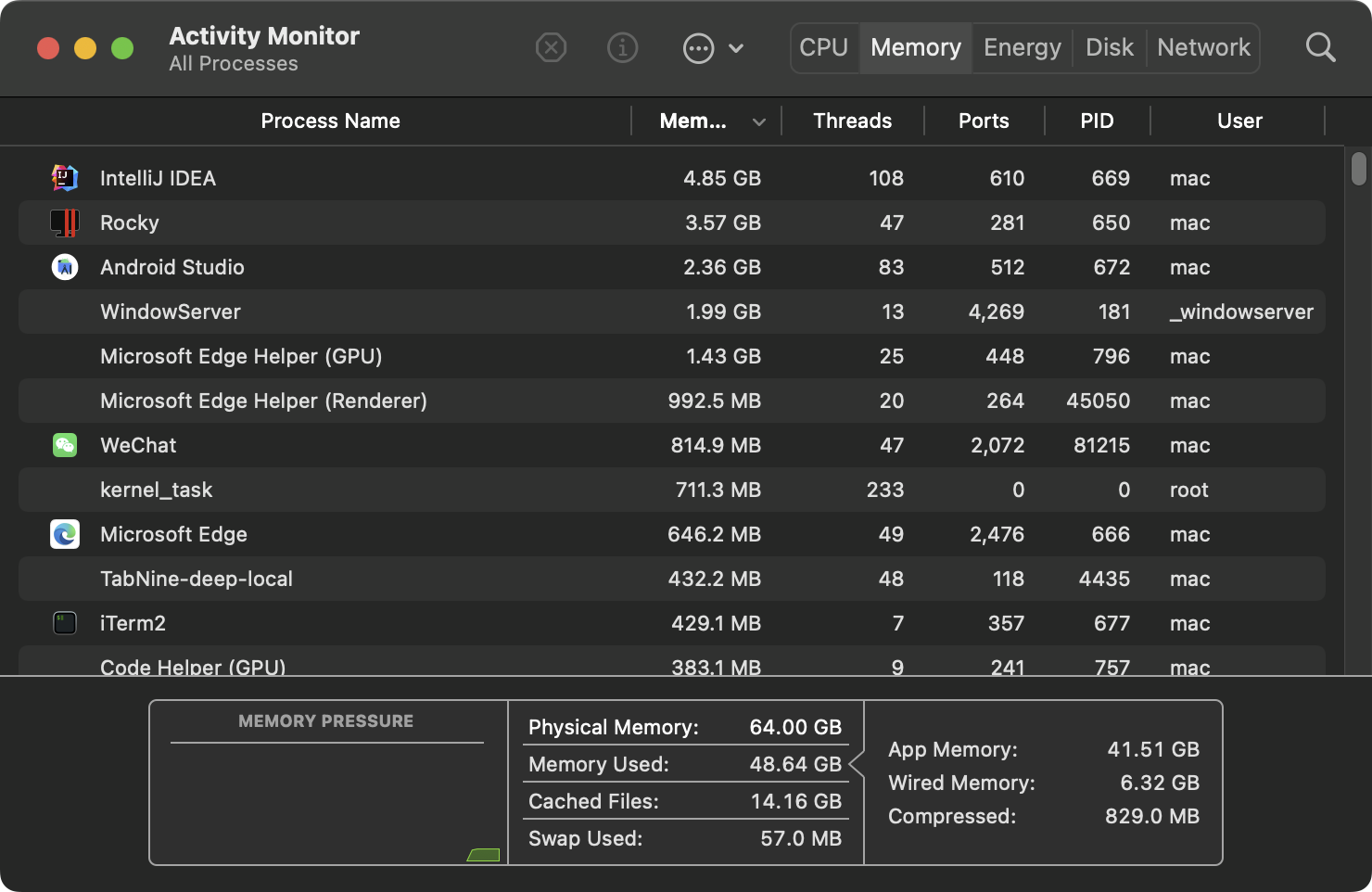Click the Compressed 829.0 MB value
This screenshot has width=1372, height=892.
point(1152,816)
